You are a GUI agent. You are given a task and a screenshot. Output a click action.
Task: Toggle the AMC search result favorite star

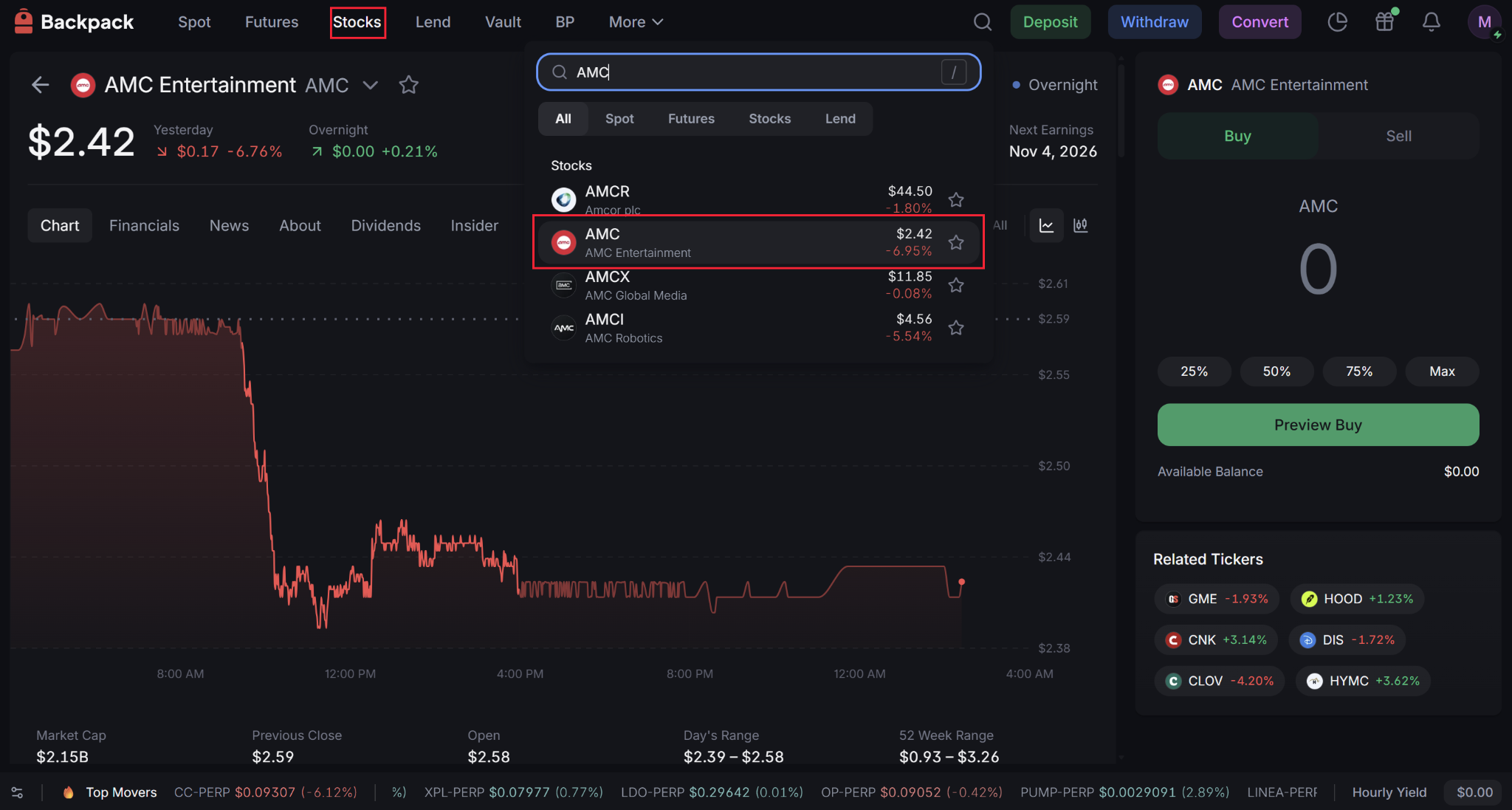(956, 242)
